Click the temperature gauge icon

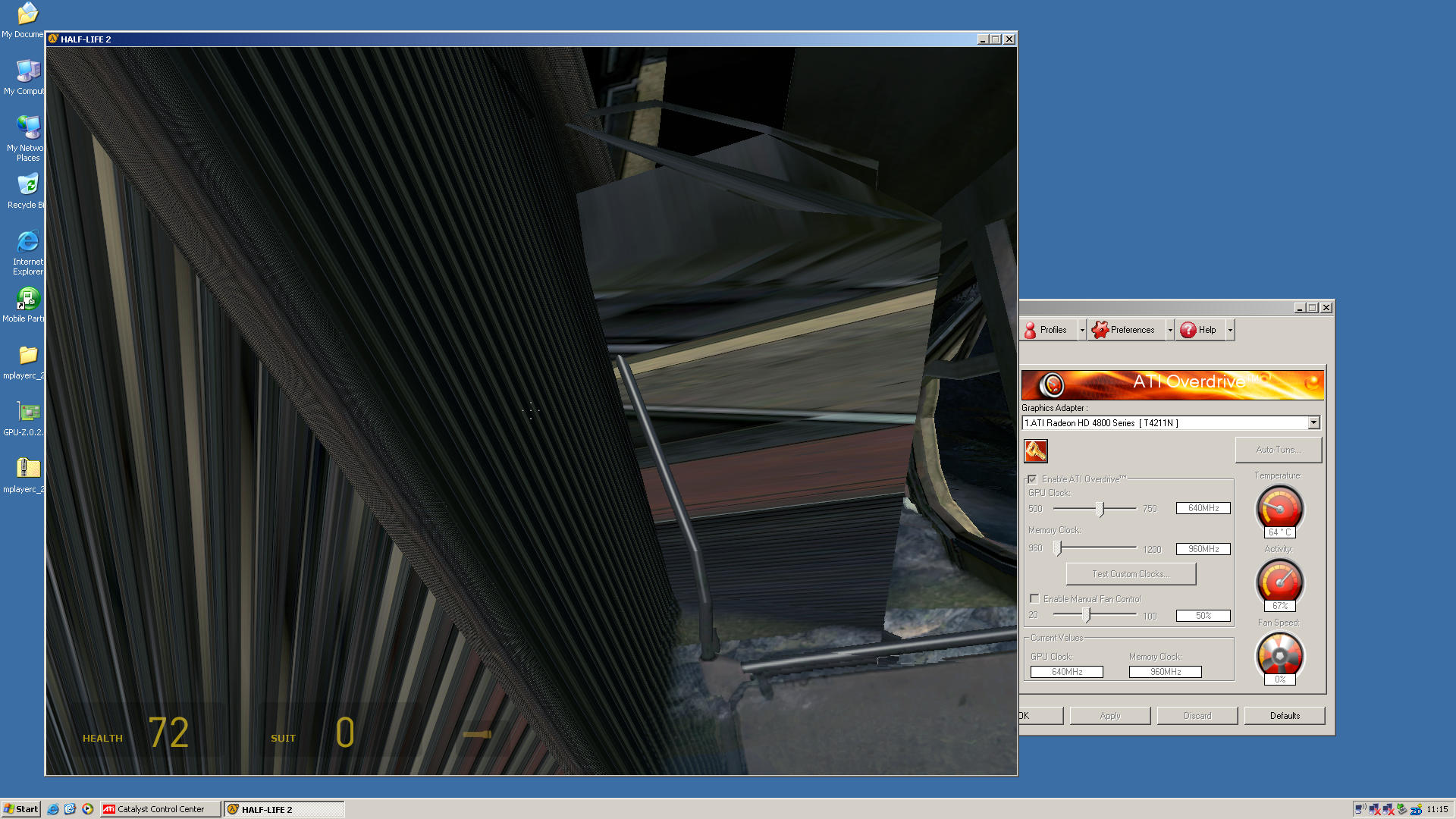(x=1279, y=508)
